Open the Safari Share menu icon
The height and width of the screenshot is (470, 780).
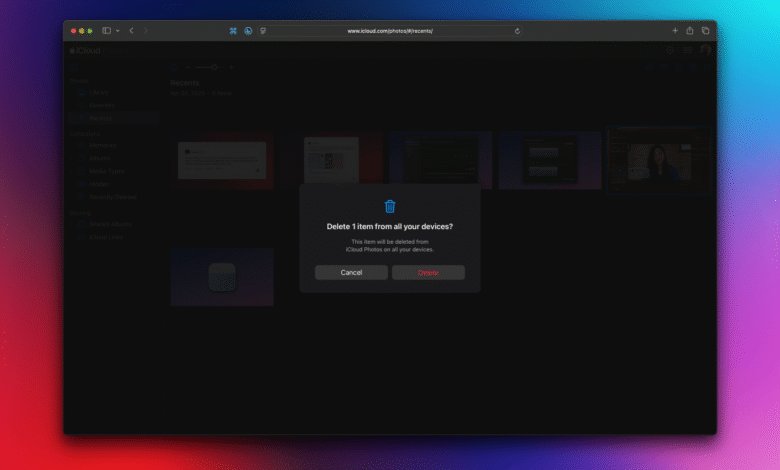(x=689, y=30)
